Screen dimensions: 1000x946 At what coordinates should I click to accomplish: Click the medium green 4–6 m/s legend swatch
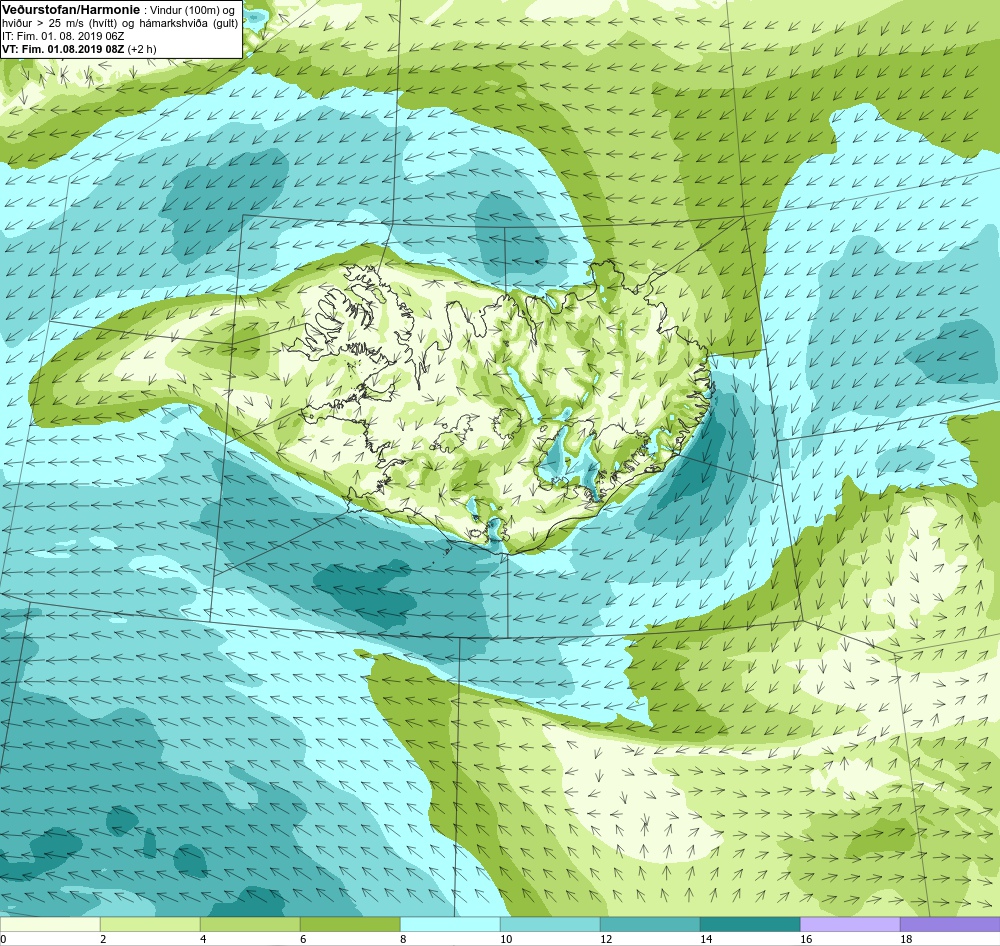click(x=250, y=924)
